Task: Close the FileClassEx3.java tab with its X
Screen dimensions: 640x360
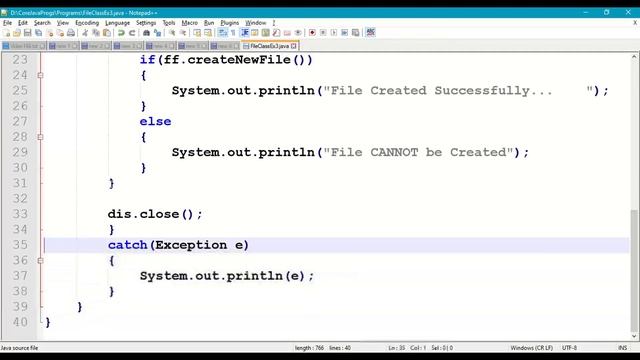Action: (293, 46)
